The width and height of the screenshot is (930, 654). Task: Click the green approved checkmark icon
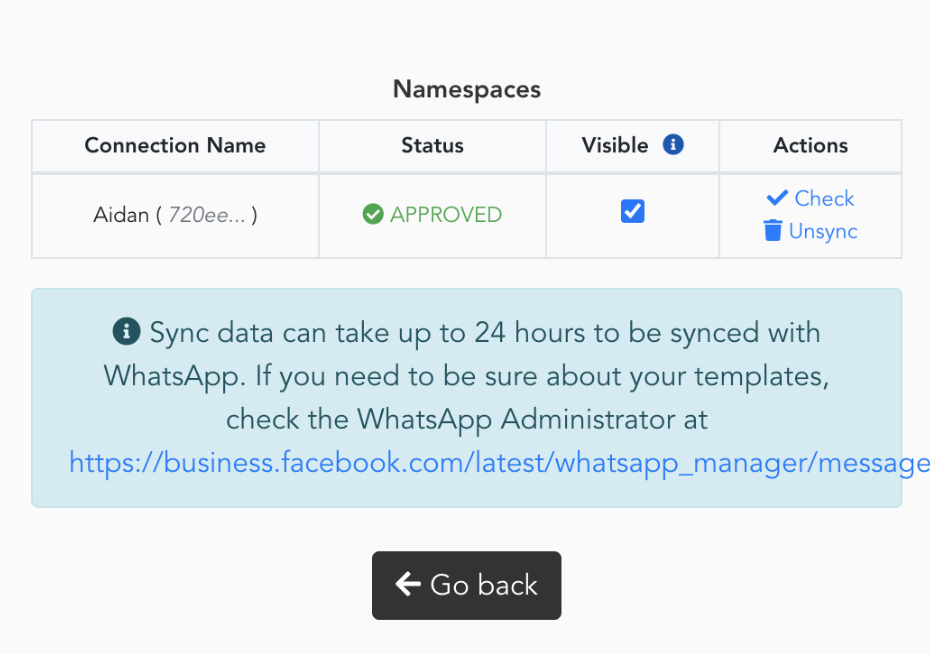point(373,214)
